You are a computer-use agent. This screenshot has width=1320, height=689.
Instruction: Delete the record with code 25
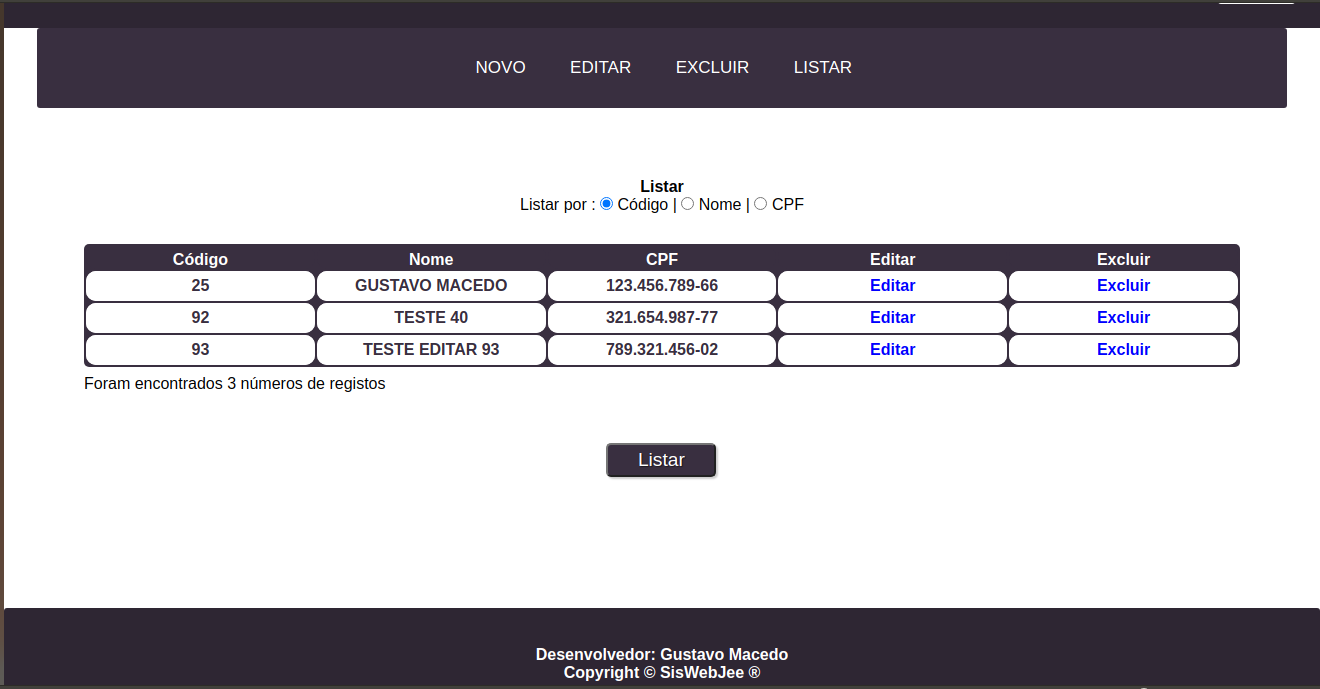(1123, 285)
